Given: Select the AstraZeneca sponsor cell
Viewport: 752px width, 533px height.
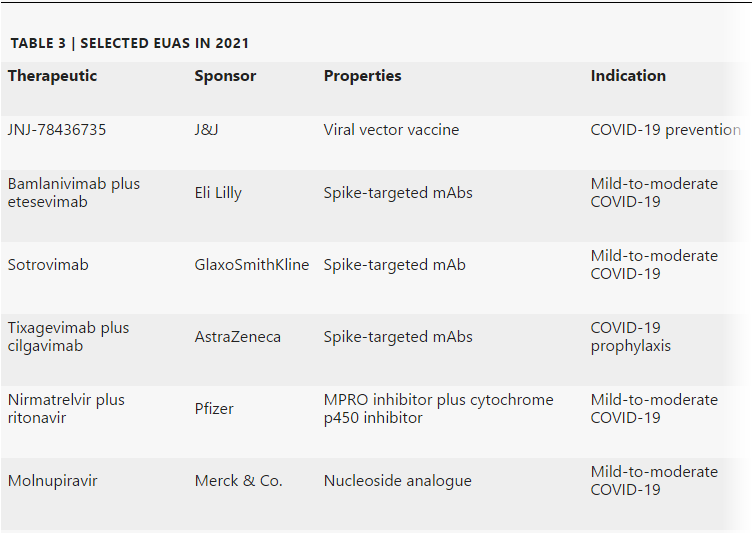Looking at the screenshot, I should point(238,337).
